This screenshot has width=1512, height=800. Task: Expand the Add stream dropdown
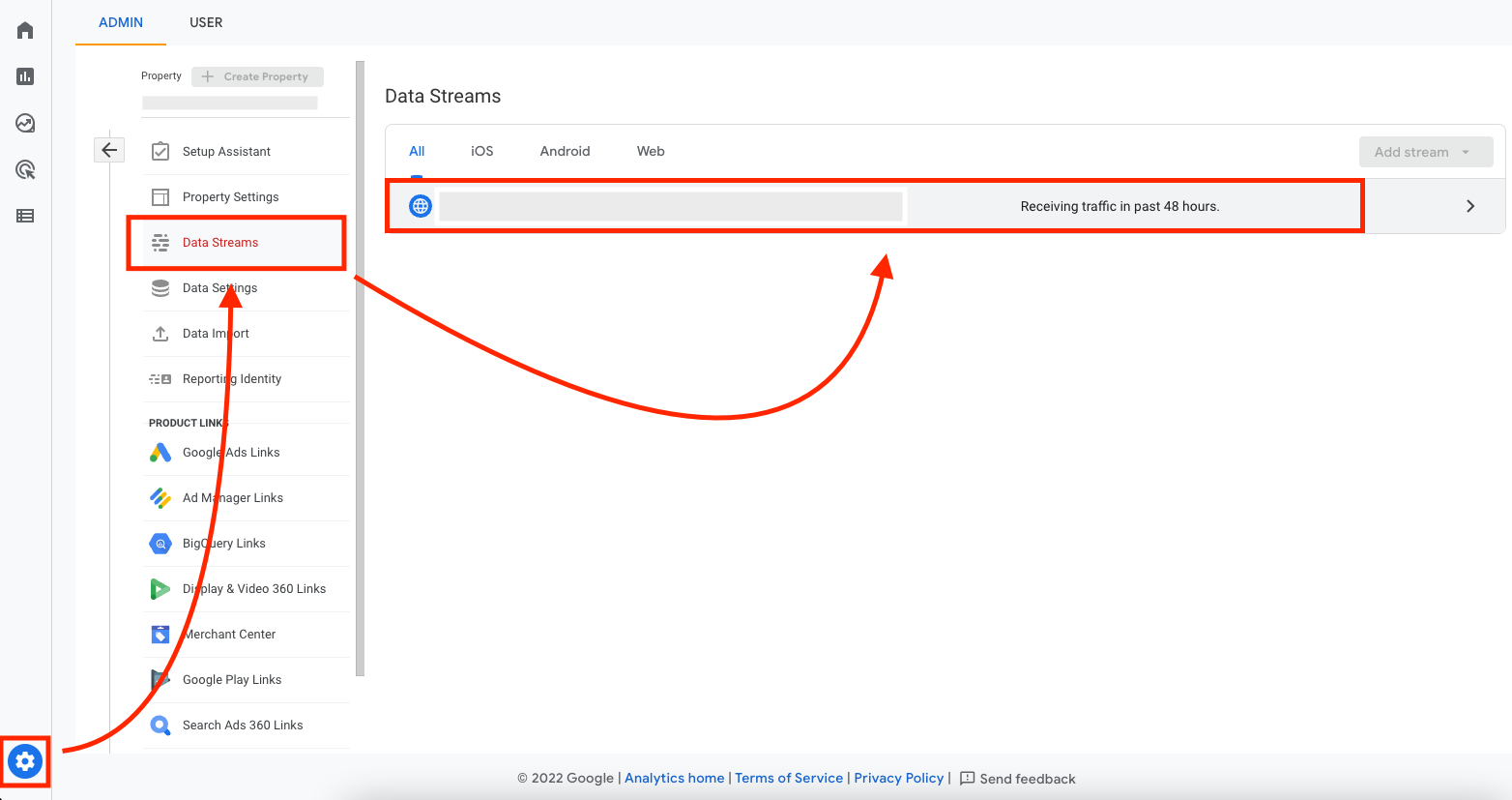point(1425,152)
